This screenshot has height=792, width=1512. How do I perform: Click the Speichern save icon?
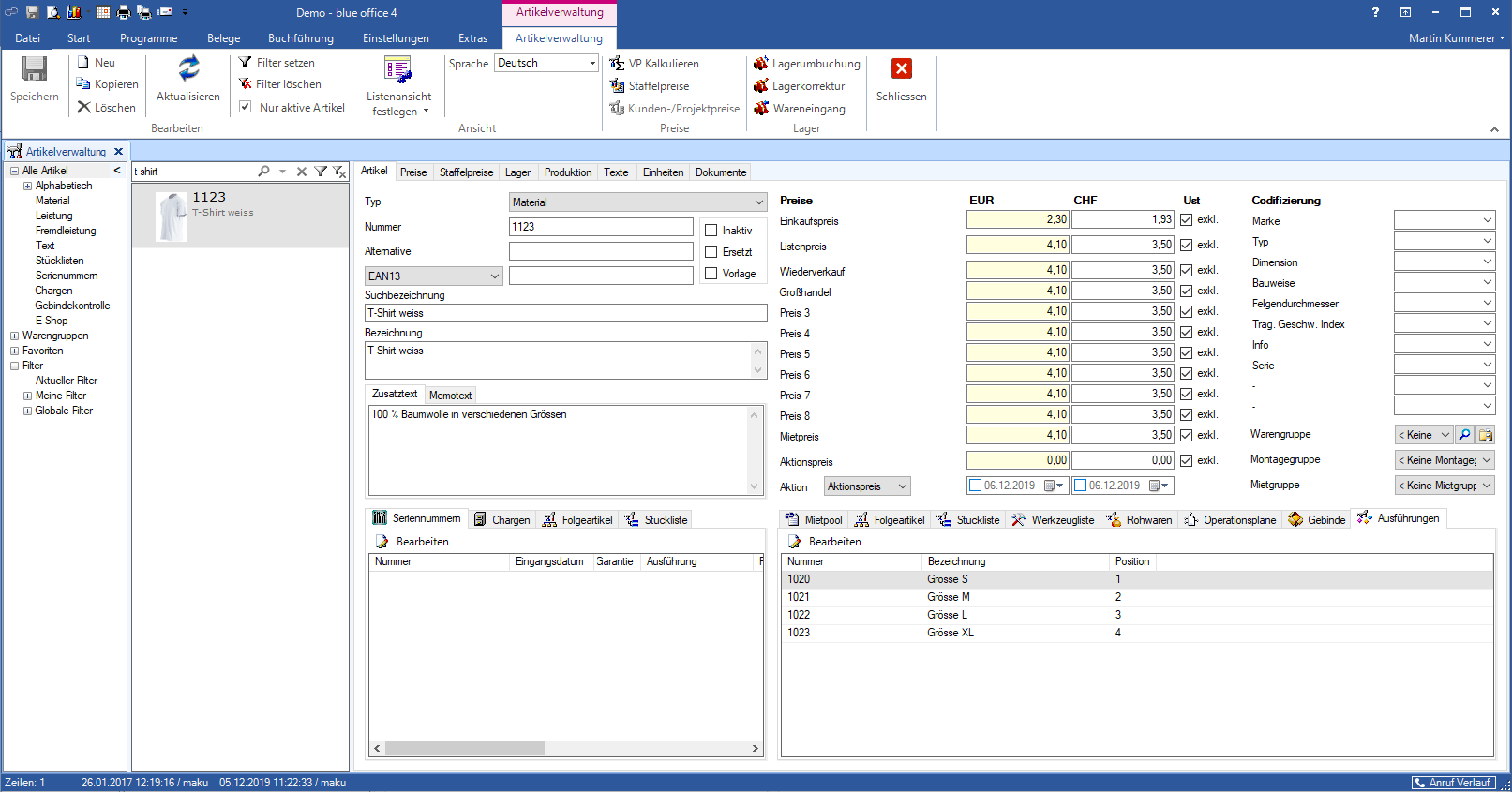[x=35, y=69]
